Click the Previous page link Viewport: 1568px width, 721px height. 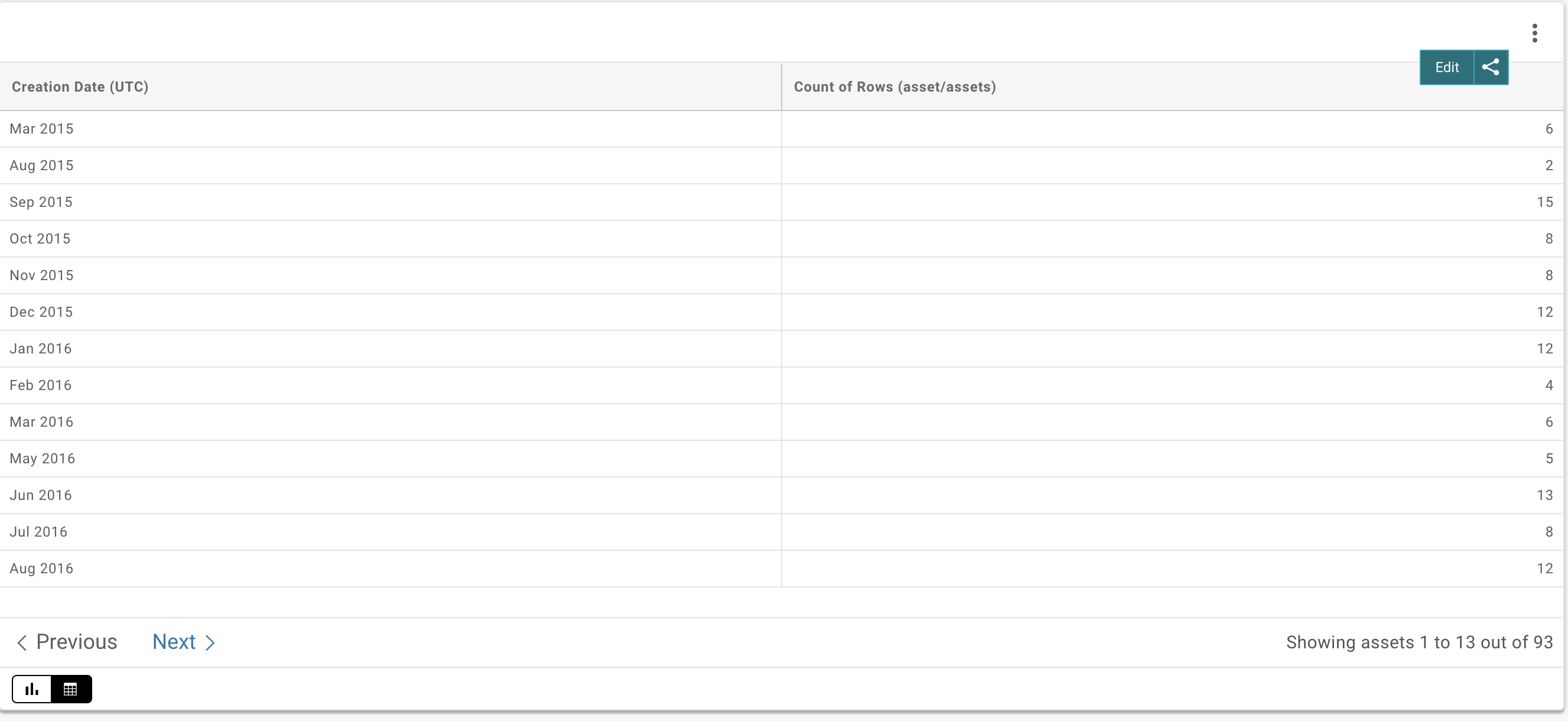pyautogui.click(x=76, y=642)
